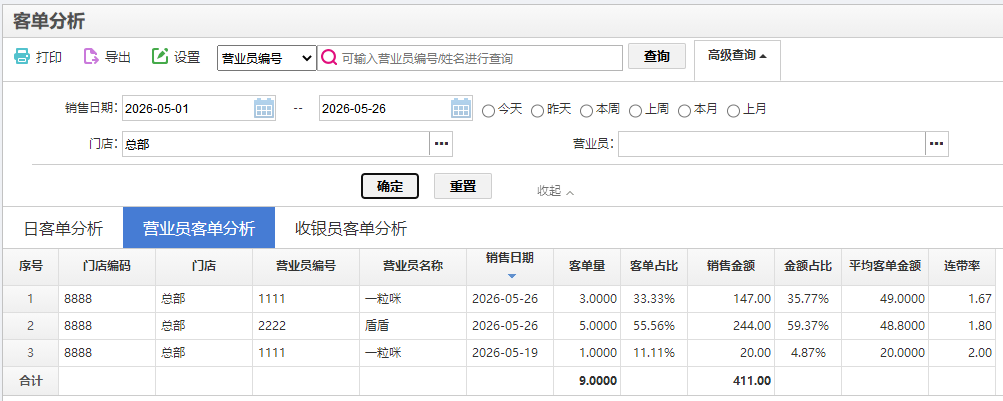
Task: Switch to the 收银员客单分析 tab
Action: (x=351, y=228)
